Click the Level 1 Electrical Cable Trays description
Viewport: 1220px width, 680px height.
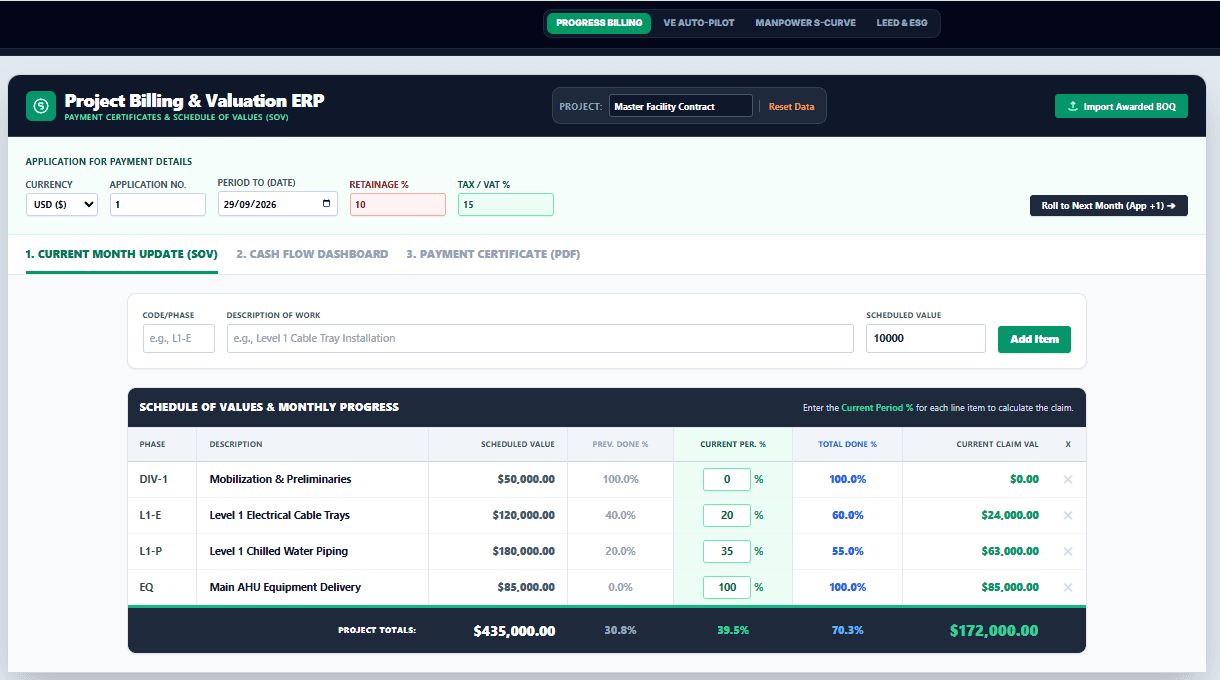(279, 515)
